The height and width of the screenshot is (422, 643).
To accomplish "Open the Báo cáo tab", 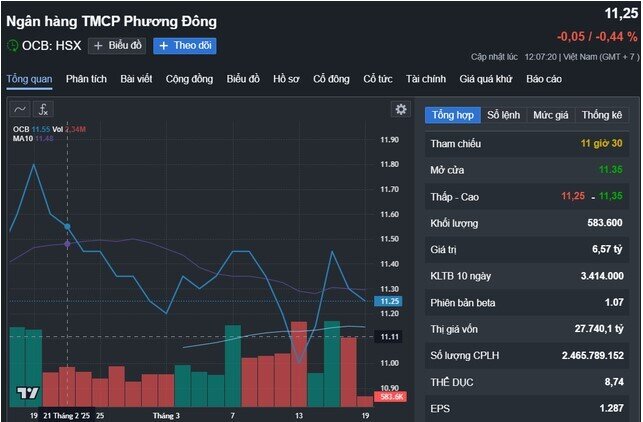I will (544, 79).
